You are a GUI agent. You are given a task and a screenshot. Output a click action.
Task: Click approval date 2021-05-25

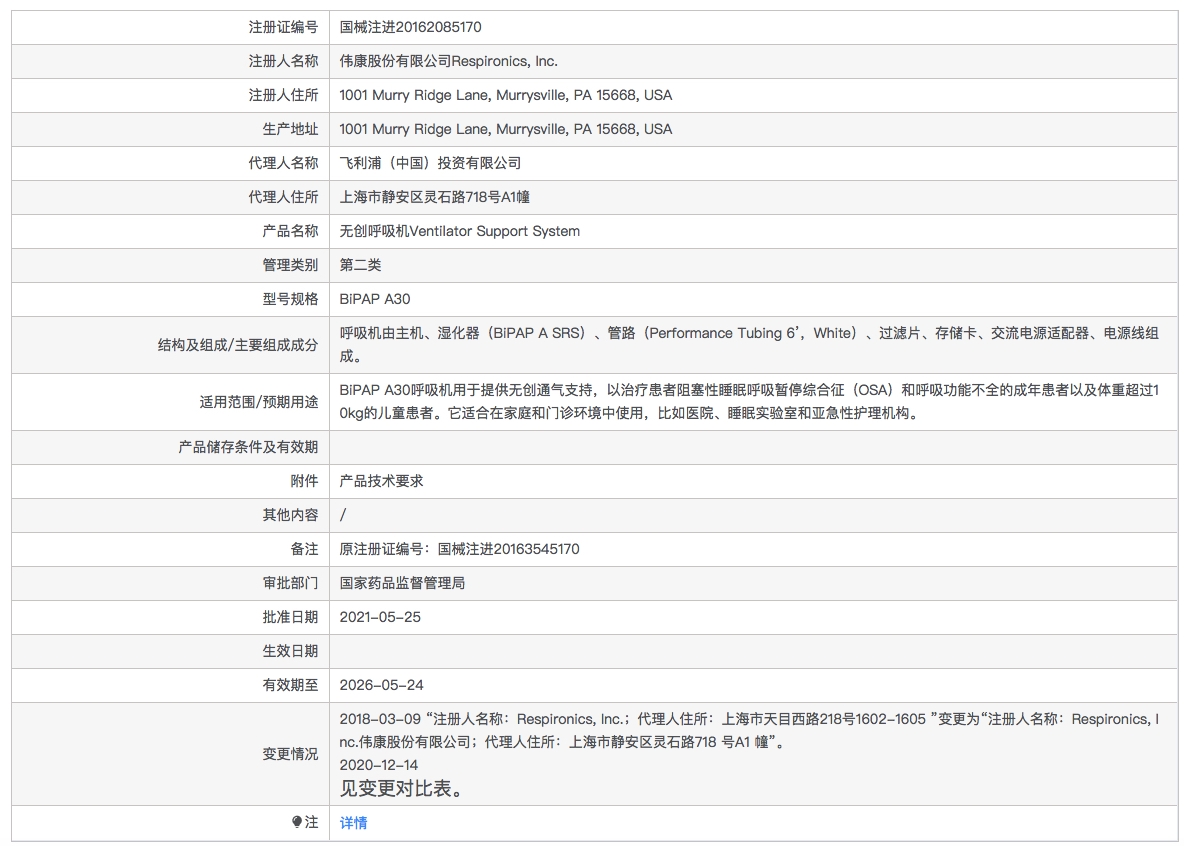pyautogui.click(x=380, y=617)
